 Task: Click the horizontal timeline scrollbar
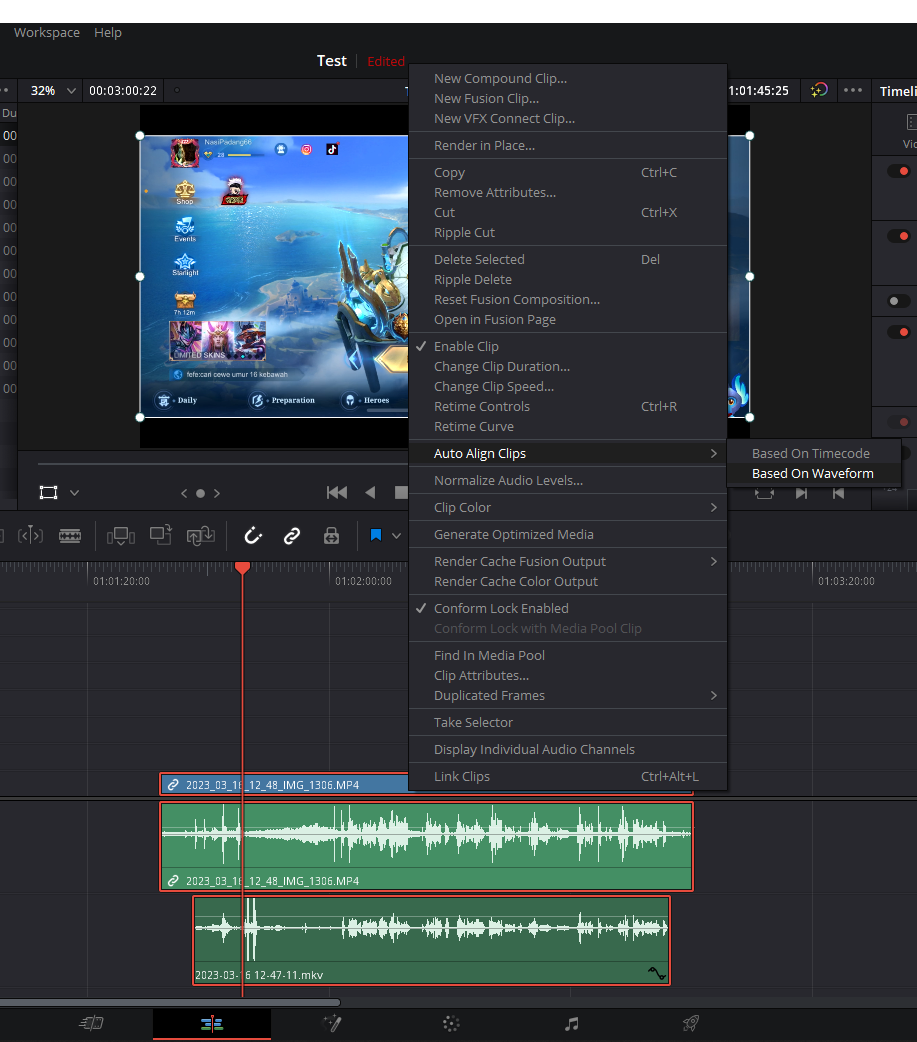pyautogui.click(x=170, y=1002)
